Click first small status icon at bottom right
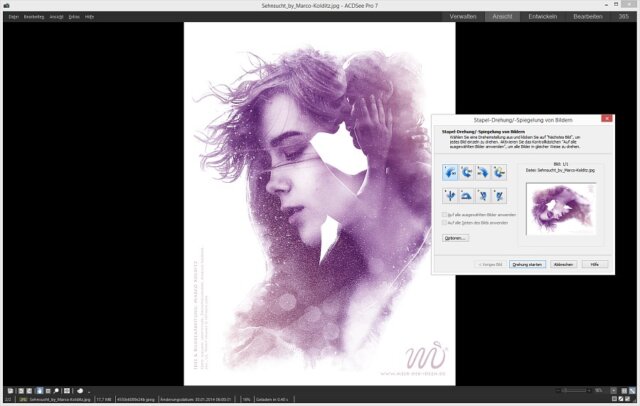The width and height of the screenshot is (640, 406). click(x=614, y=399)
